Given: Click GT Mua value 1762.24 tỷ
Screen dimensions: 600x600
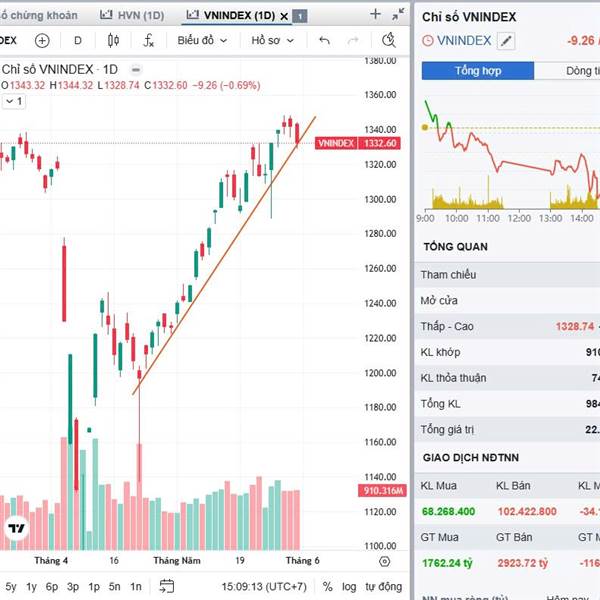Looking at the screenshot, I should (x=447, y=563).
